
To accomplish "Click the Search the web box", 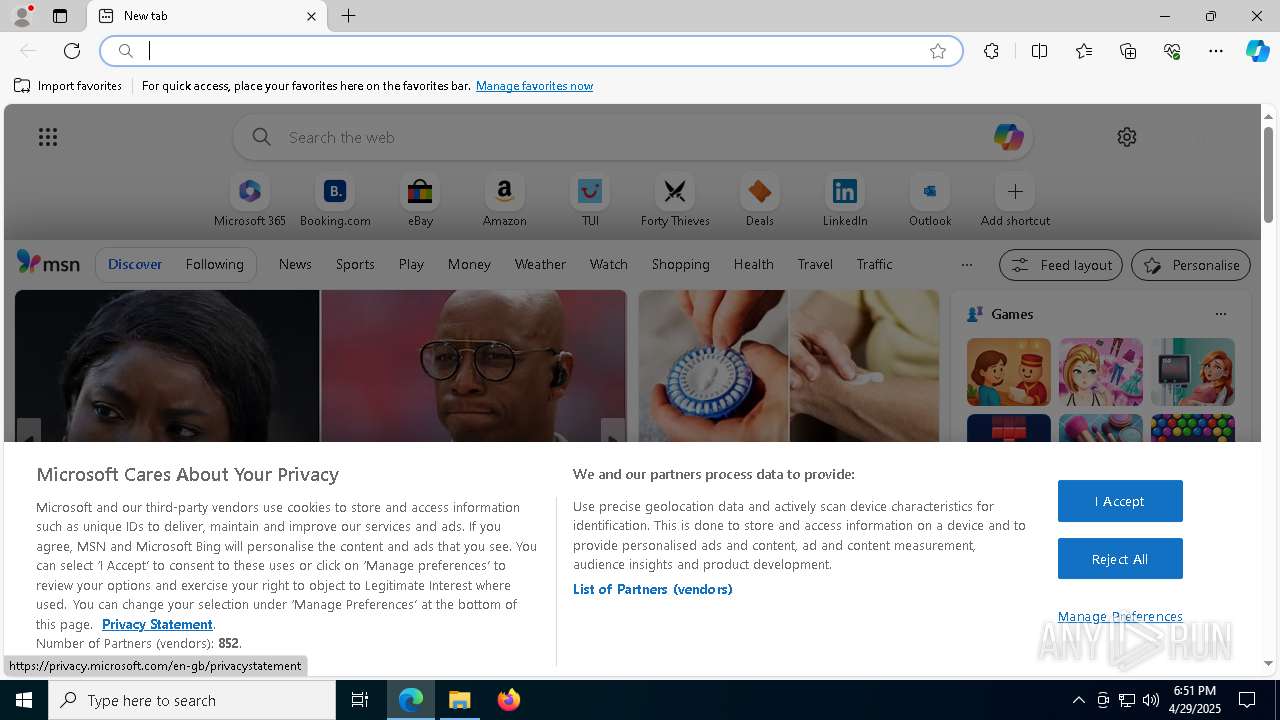I will [633, 137].
